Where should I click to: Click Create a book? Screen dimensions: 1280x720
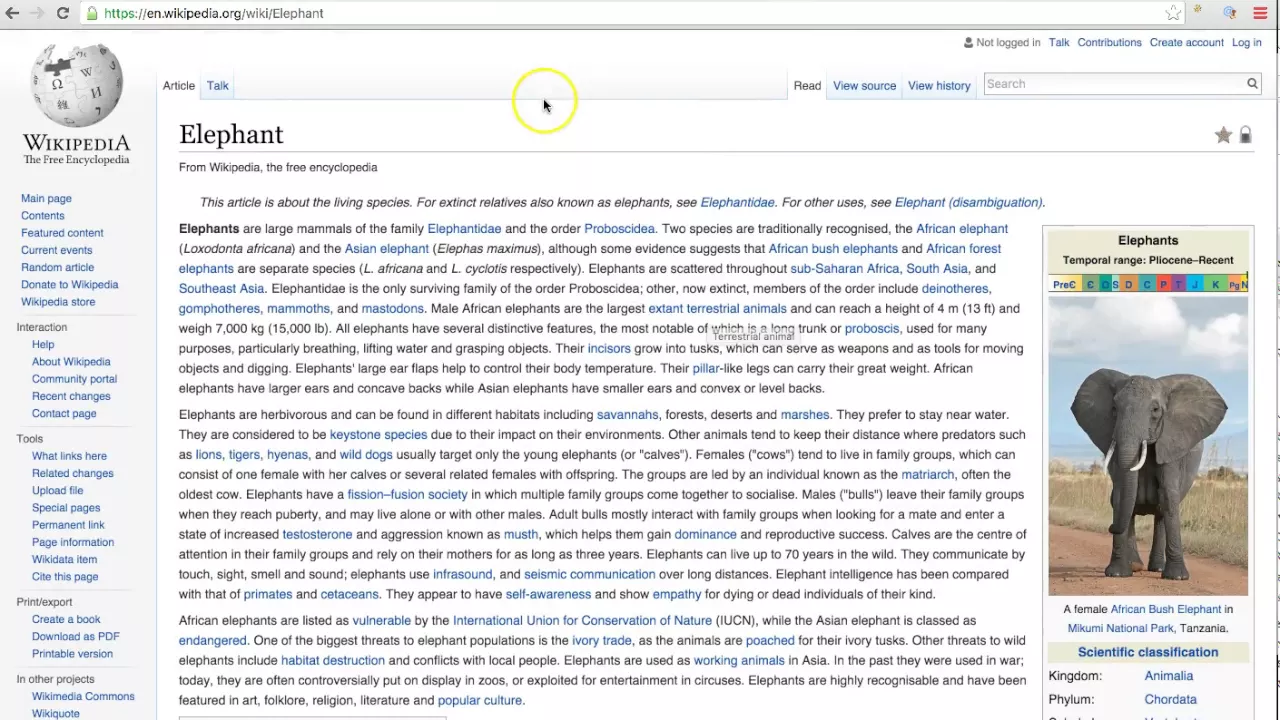pyautogui.click(x=66, y=619)
